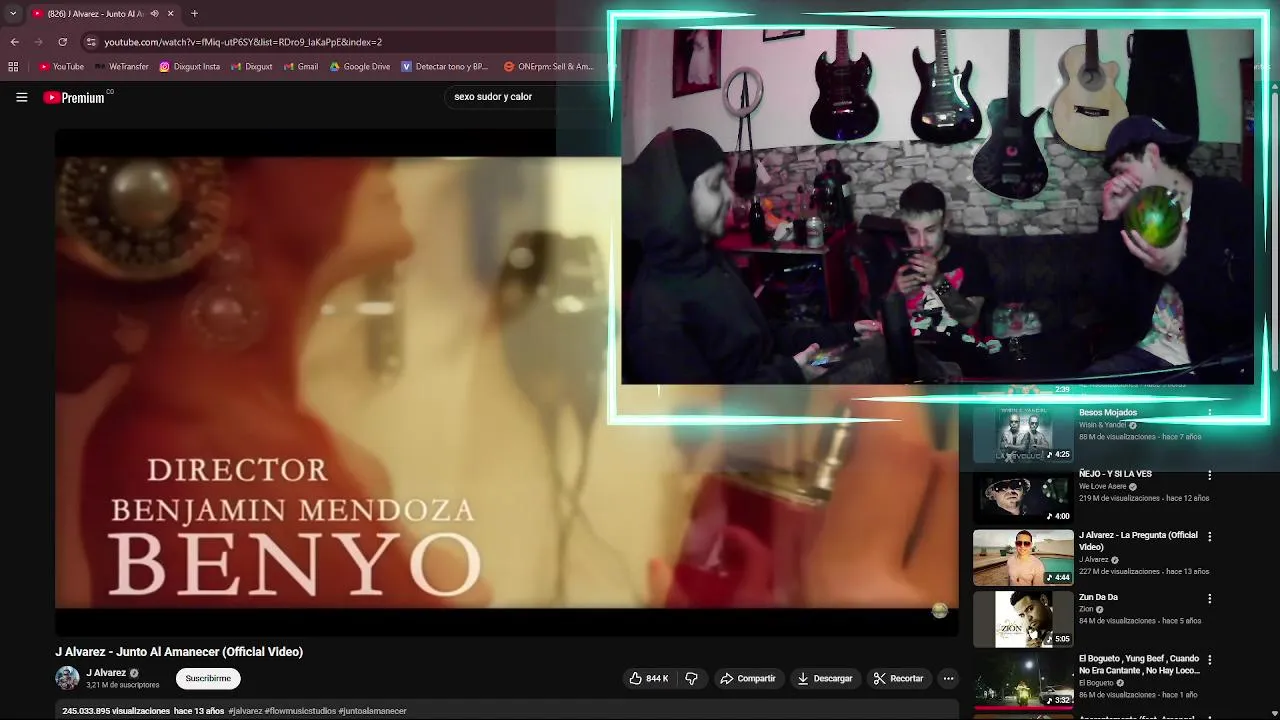The height and width of the screenshot is (720, 1280).
Task: Open the #flowmusicstudios hashtag
Action: pos(300,711)
